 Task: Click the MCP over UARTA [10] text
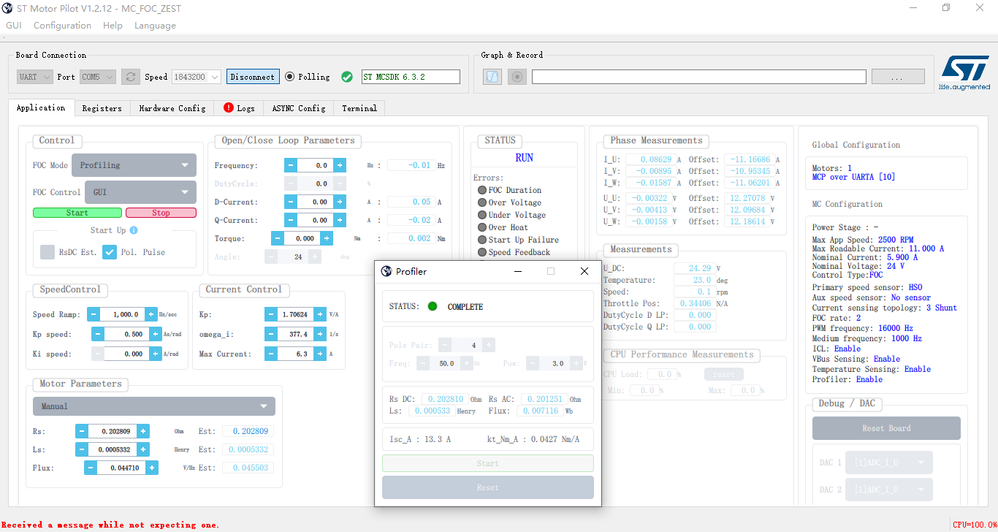[x=854, y=177]
